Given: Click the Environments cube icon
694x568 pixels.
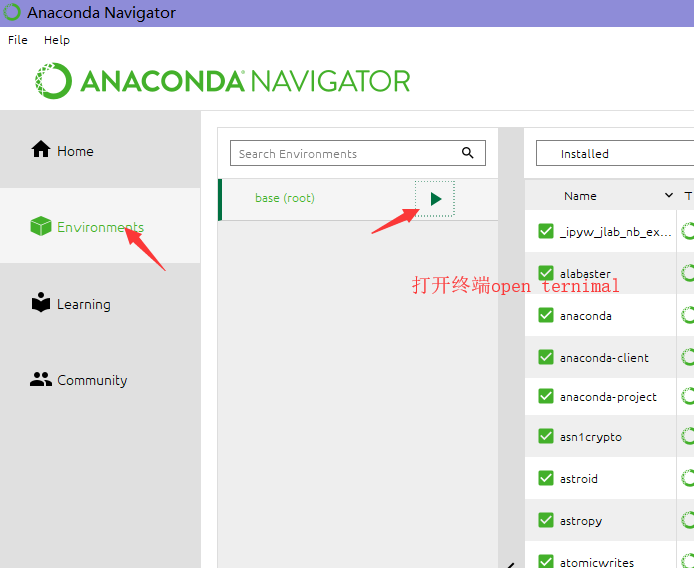Looking at the screenshot, I should pyautogui.click(x=41, y=226).
